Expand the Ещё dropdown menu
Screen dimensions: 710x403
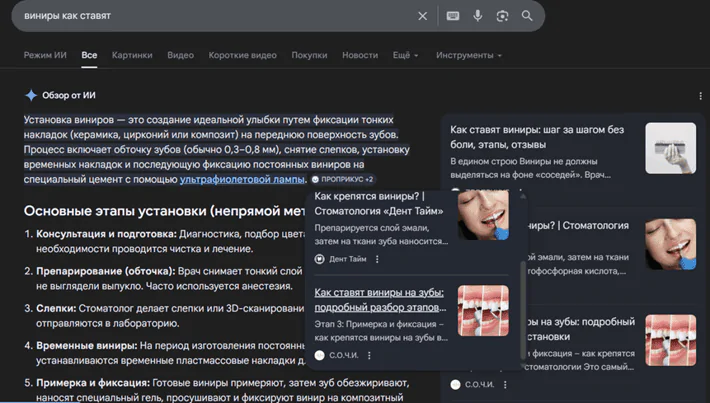pyautogui.click(x=405, y=55)
